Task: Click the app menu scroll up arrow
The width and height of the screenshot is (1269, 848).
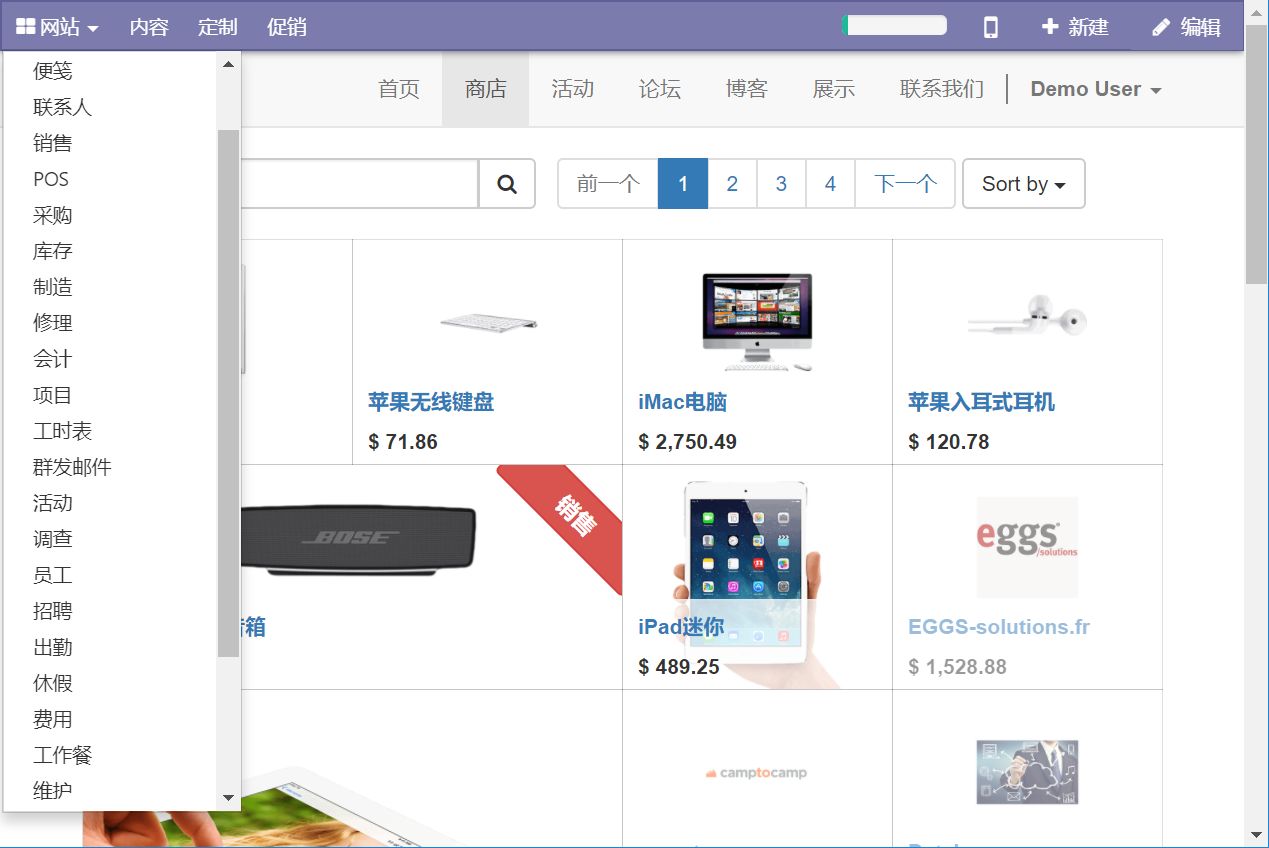Action: click(228, 64)
